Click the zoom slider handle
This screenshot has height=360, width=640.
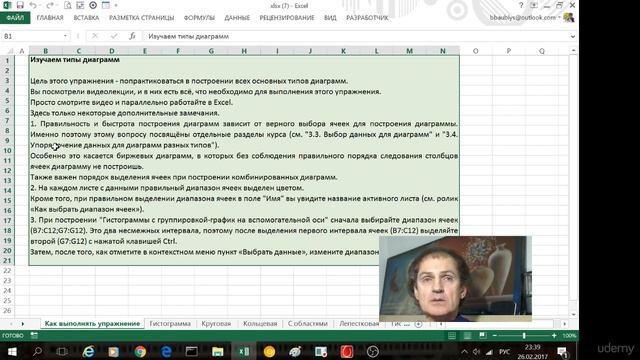524,336
